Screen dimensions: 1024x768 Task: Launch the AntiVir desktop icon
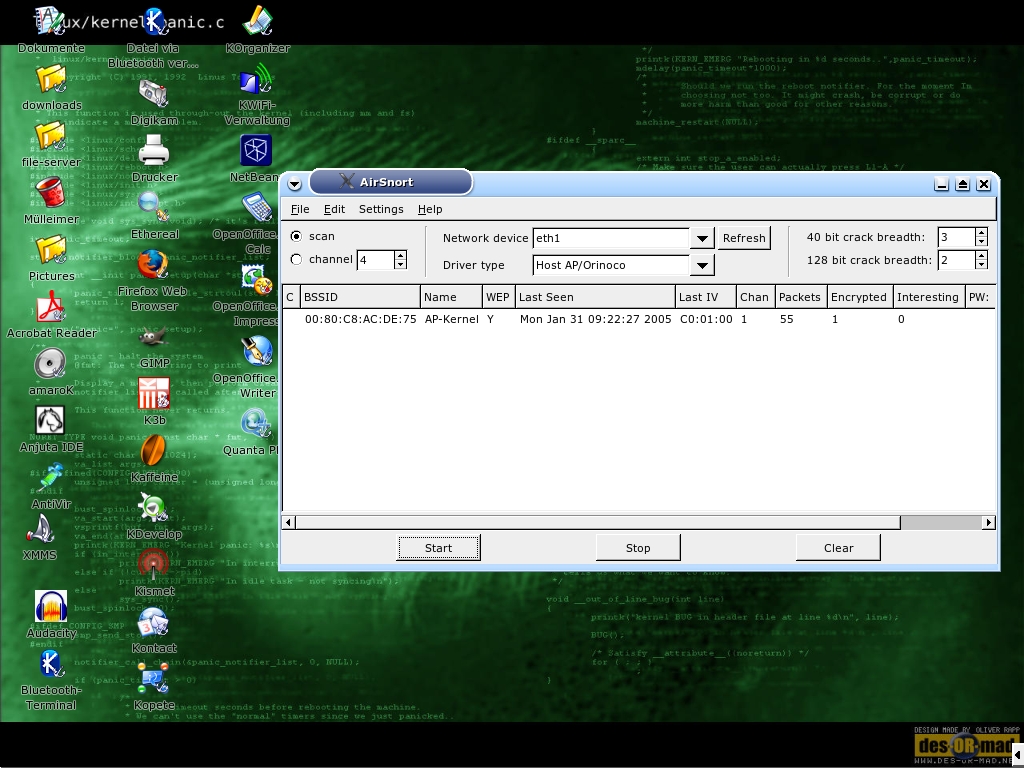pos(51,477)
